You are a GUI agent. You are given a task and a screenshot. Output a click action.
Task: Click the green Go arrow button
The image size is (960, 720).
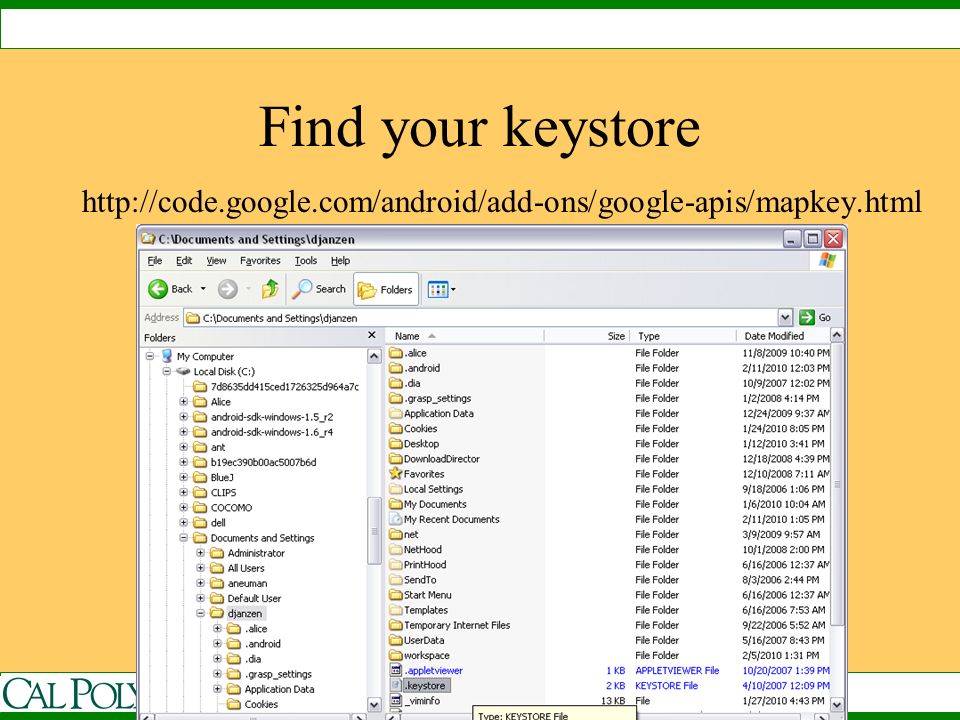(x=807, y=317)
